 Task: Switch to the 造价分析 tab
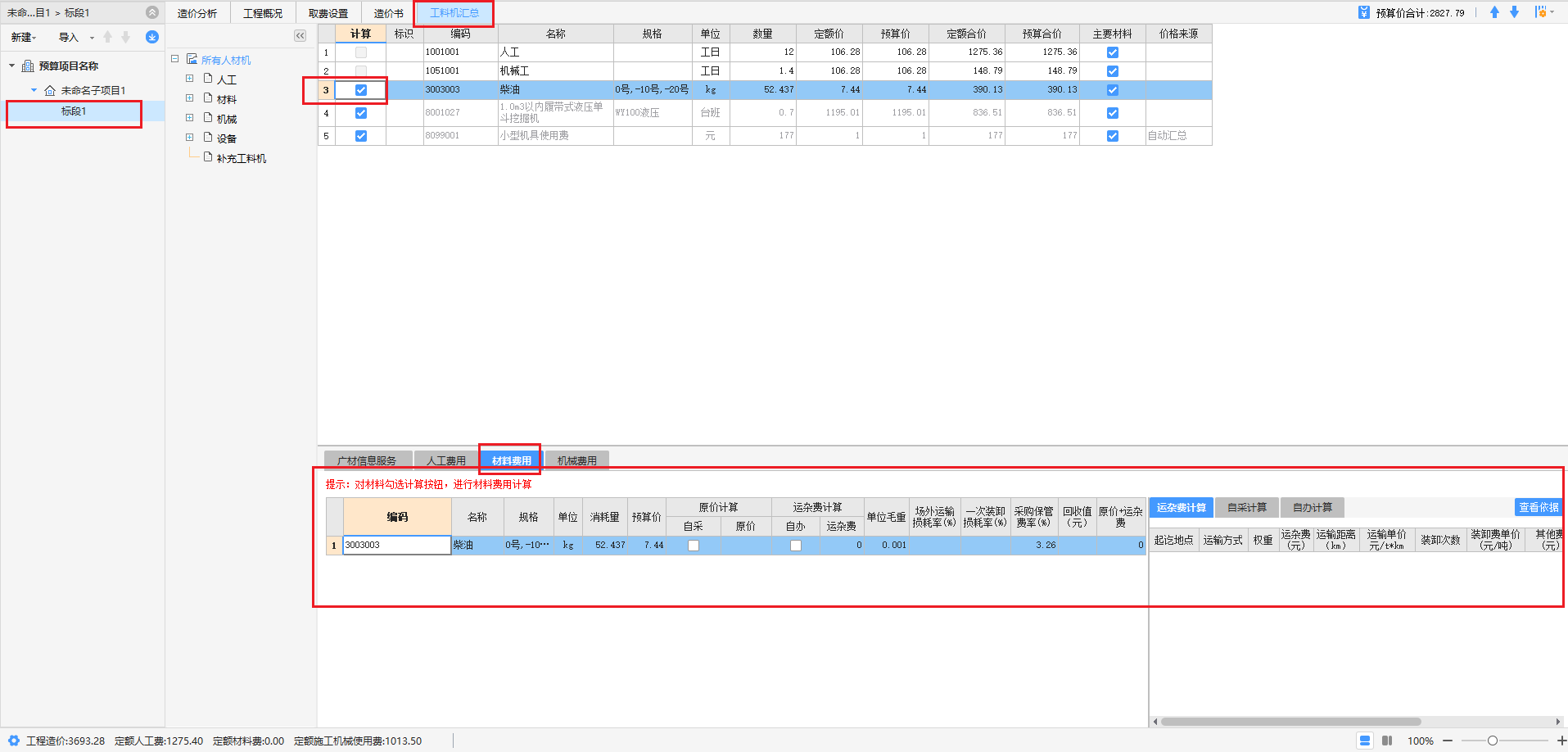coord(197,13)
